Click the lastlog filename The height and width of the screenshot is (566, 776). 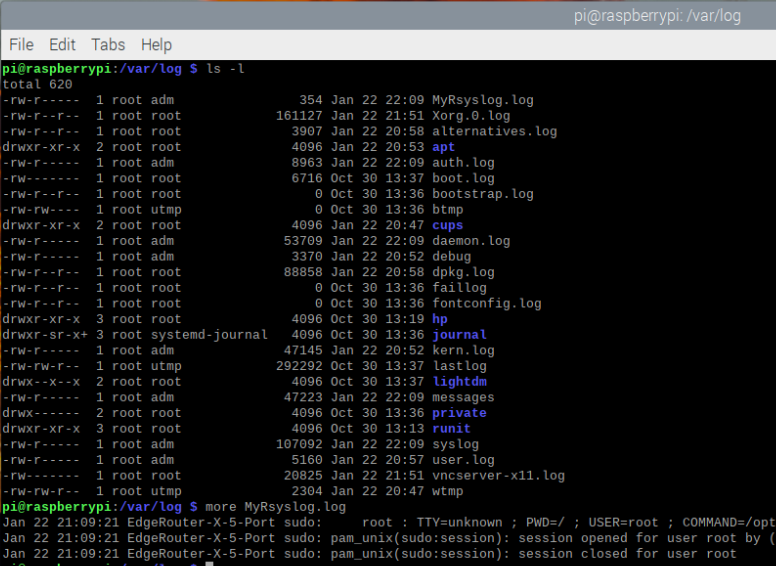(459, 367)
